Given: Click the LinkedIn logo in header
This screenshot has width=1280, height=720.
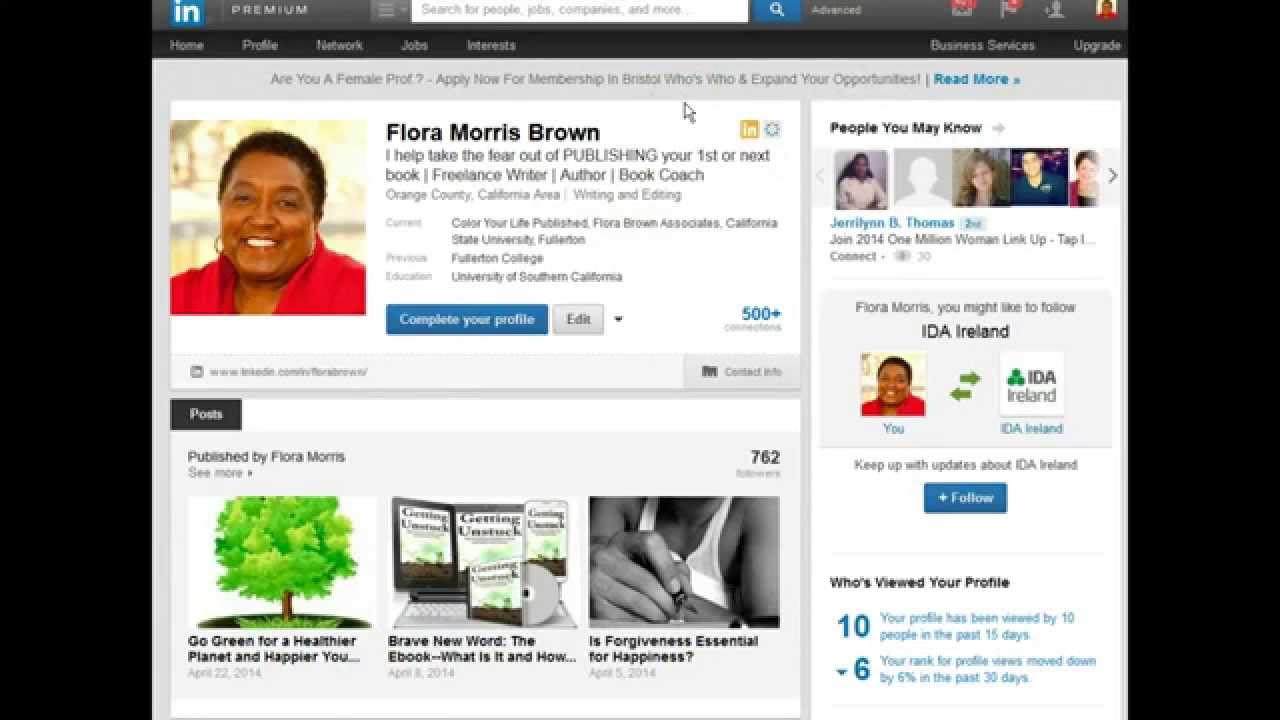Looking at the screenshot, I should 187,11.
